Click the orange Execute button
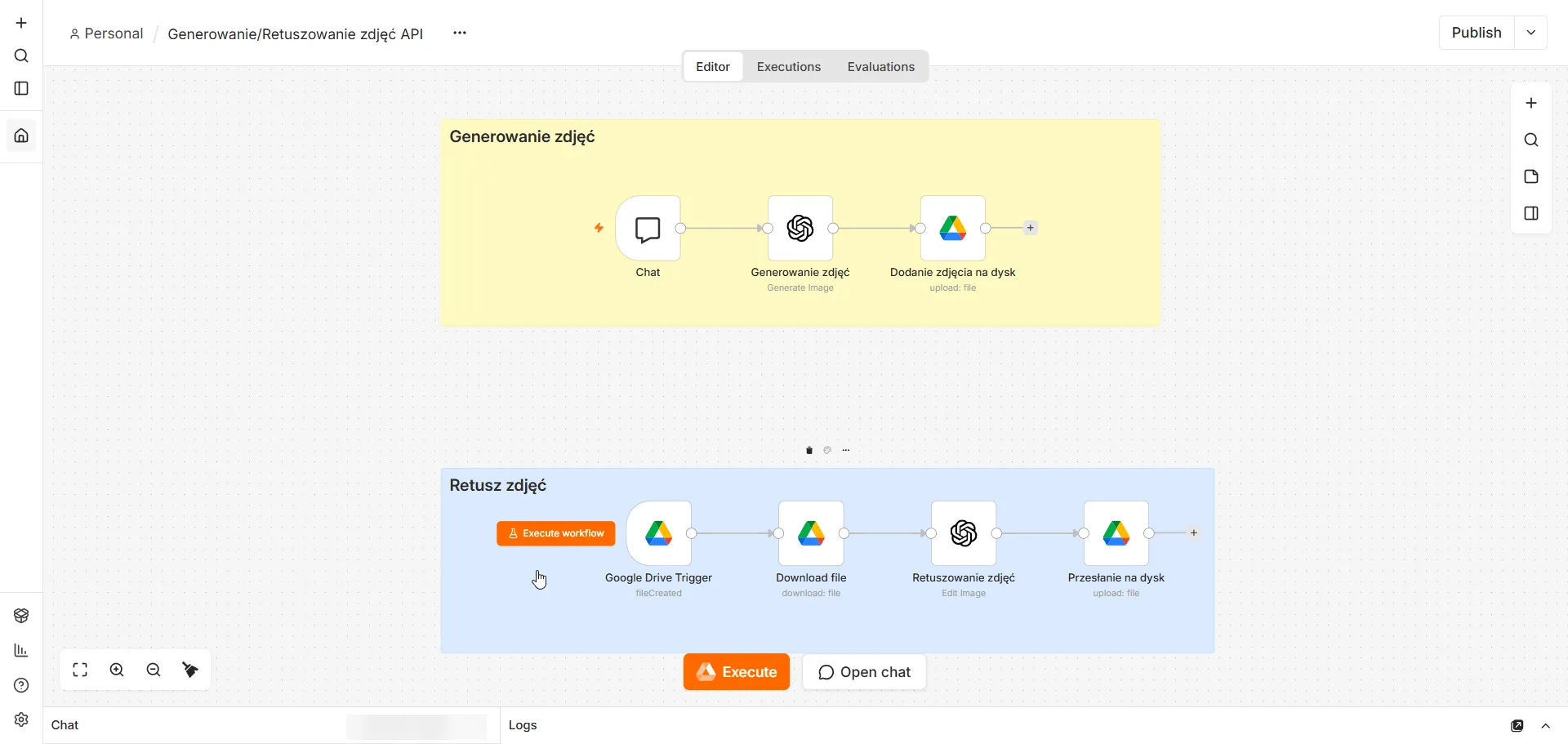Screen dimensions: 1568x744 tap(737, 672)
